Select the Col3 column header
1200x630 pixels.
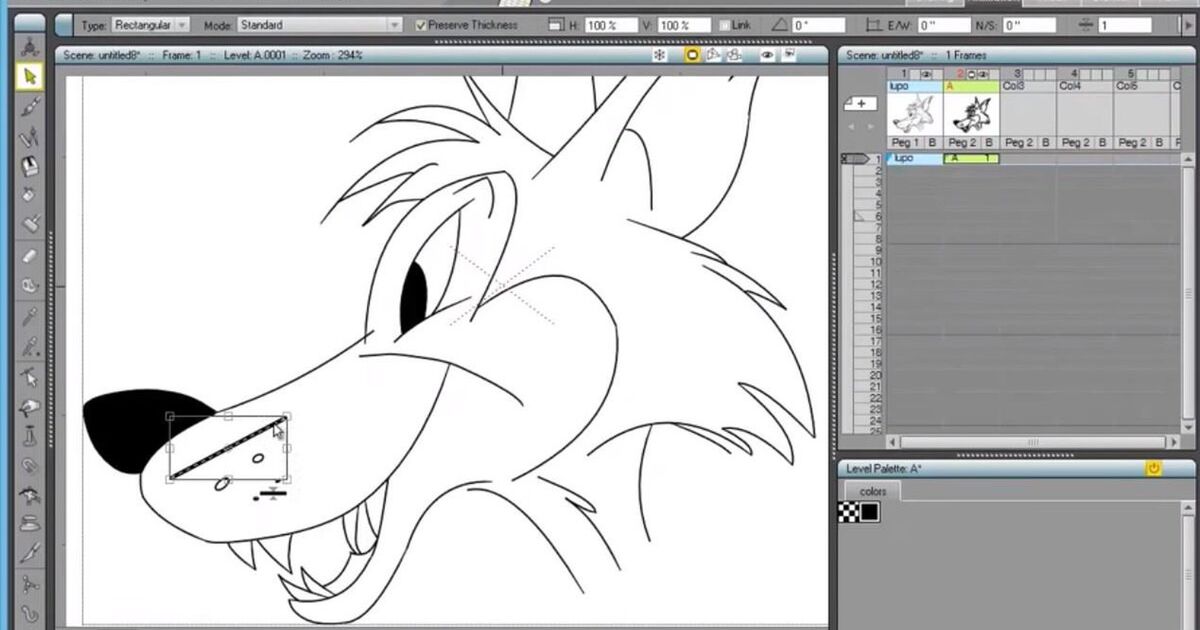[x=1028, y=87]
